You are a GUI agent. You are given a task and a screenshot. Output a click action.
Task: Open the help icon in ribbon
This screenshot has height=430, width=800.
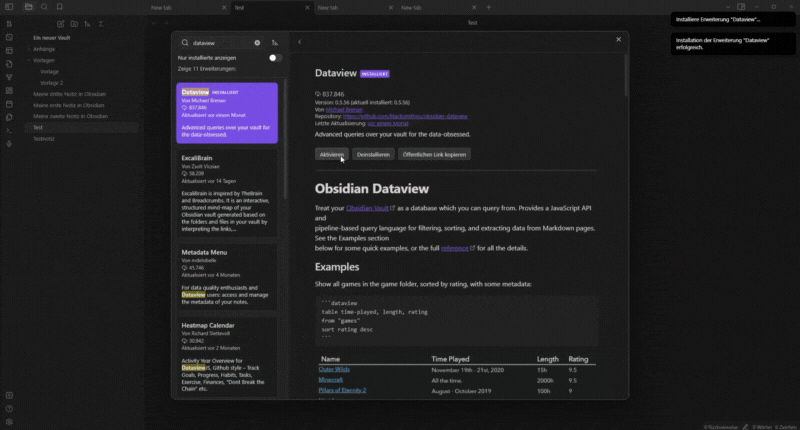tap(9, 409)
